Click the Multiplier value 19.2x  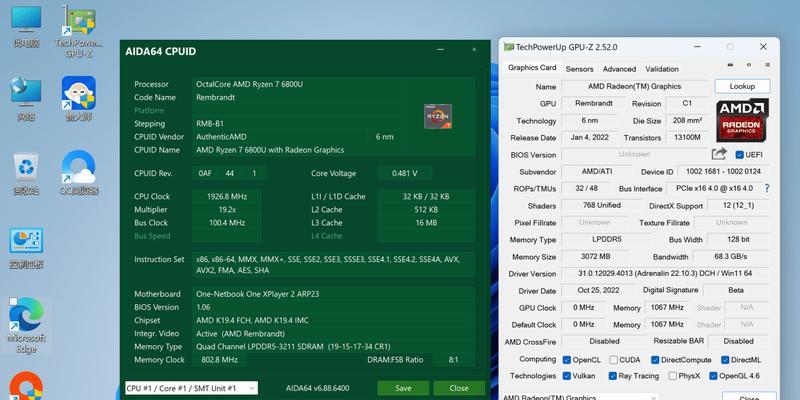pyautogui.click(x=227, y=210)
